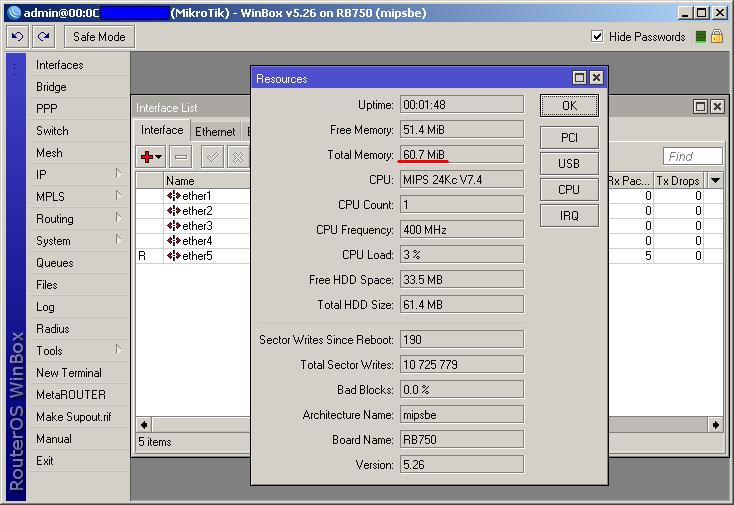
Task: Click the IRQ button
Action: pyautogui.click(x=569, y=215)
